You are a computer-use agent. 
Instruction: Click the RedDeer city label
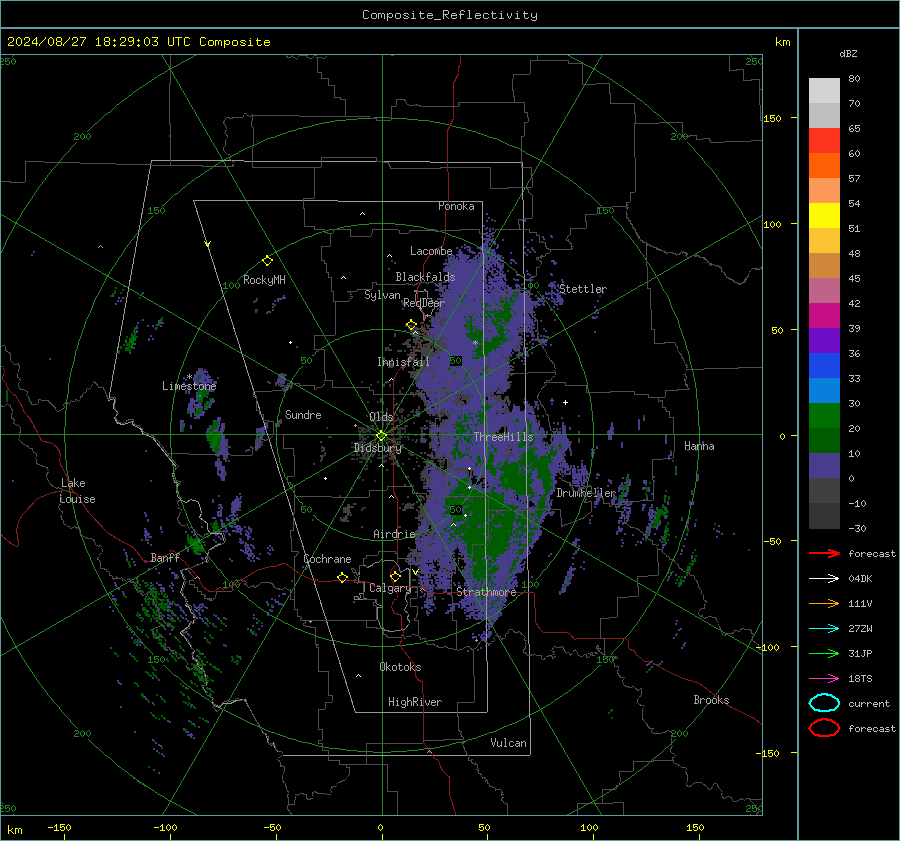[x=424, y=303]
